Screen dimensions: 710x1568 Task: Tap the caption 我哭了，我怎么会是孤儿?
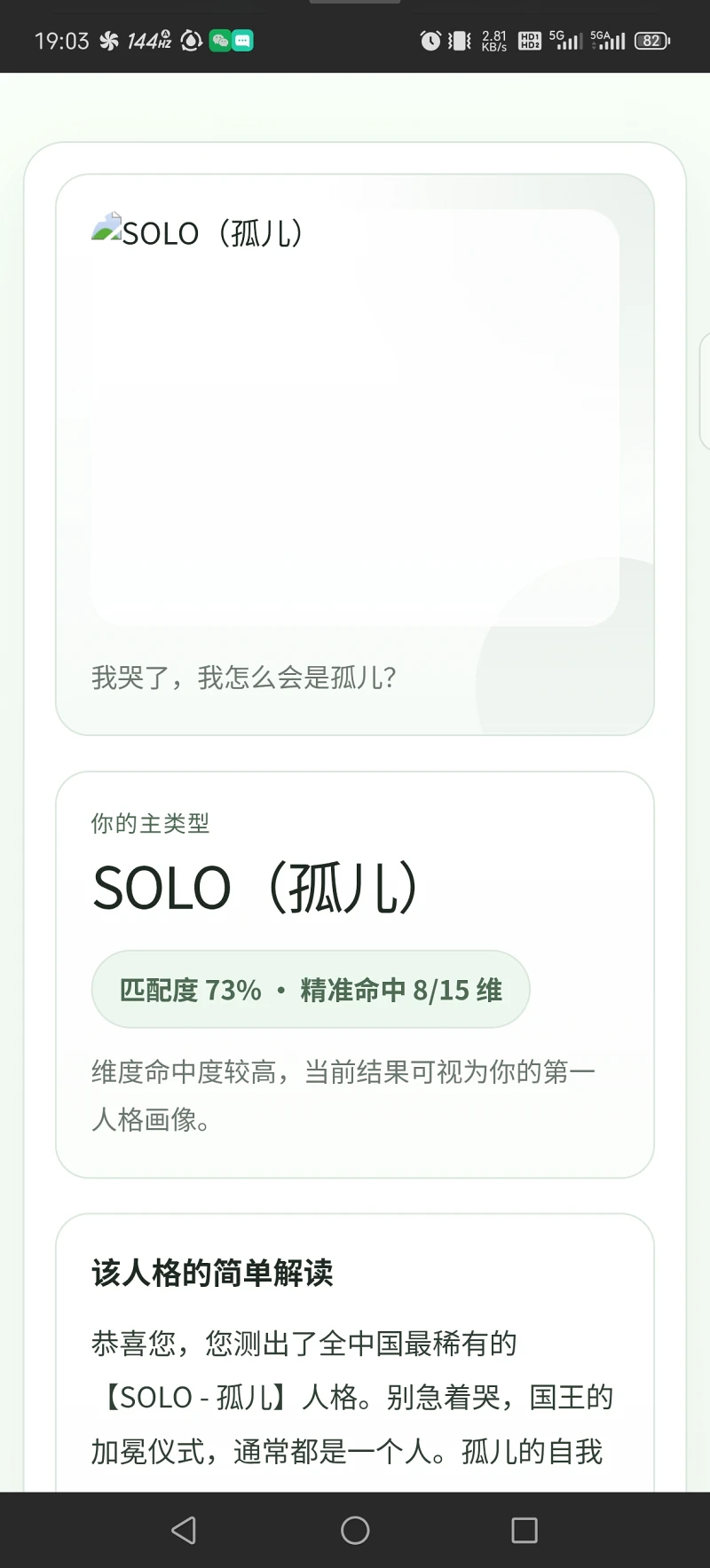(x=248, y=678)
